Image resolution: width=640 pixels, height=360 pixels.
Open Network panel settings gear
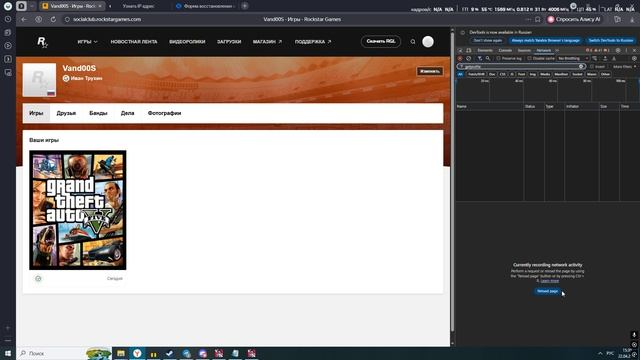point(634,58)
